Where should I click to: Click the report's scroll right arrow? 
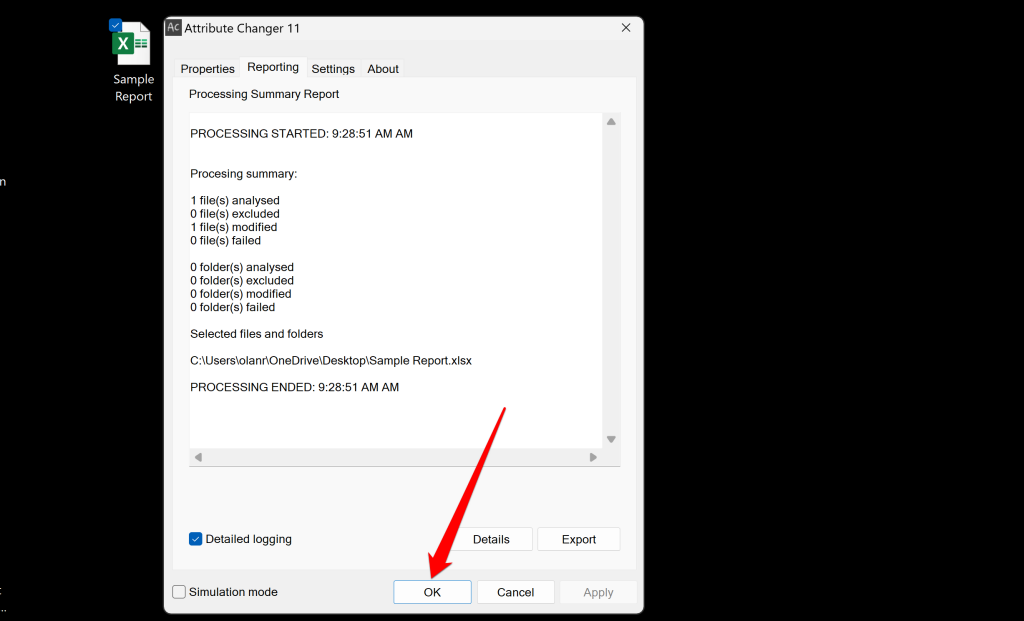pyautogui.click(x=593, y=457)
